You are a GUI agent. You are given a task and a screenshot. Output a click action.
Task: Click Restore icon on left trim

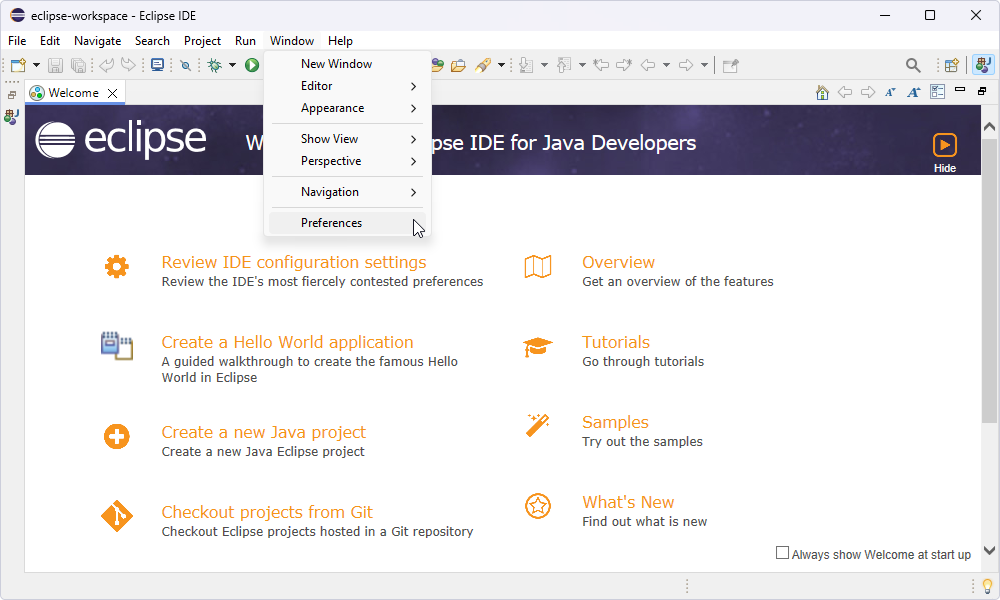pyautogui.click(x=12, y=95)
